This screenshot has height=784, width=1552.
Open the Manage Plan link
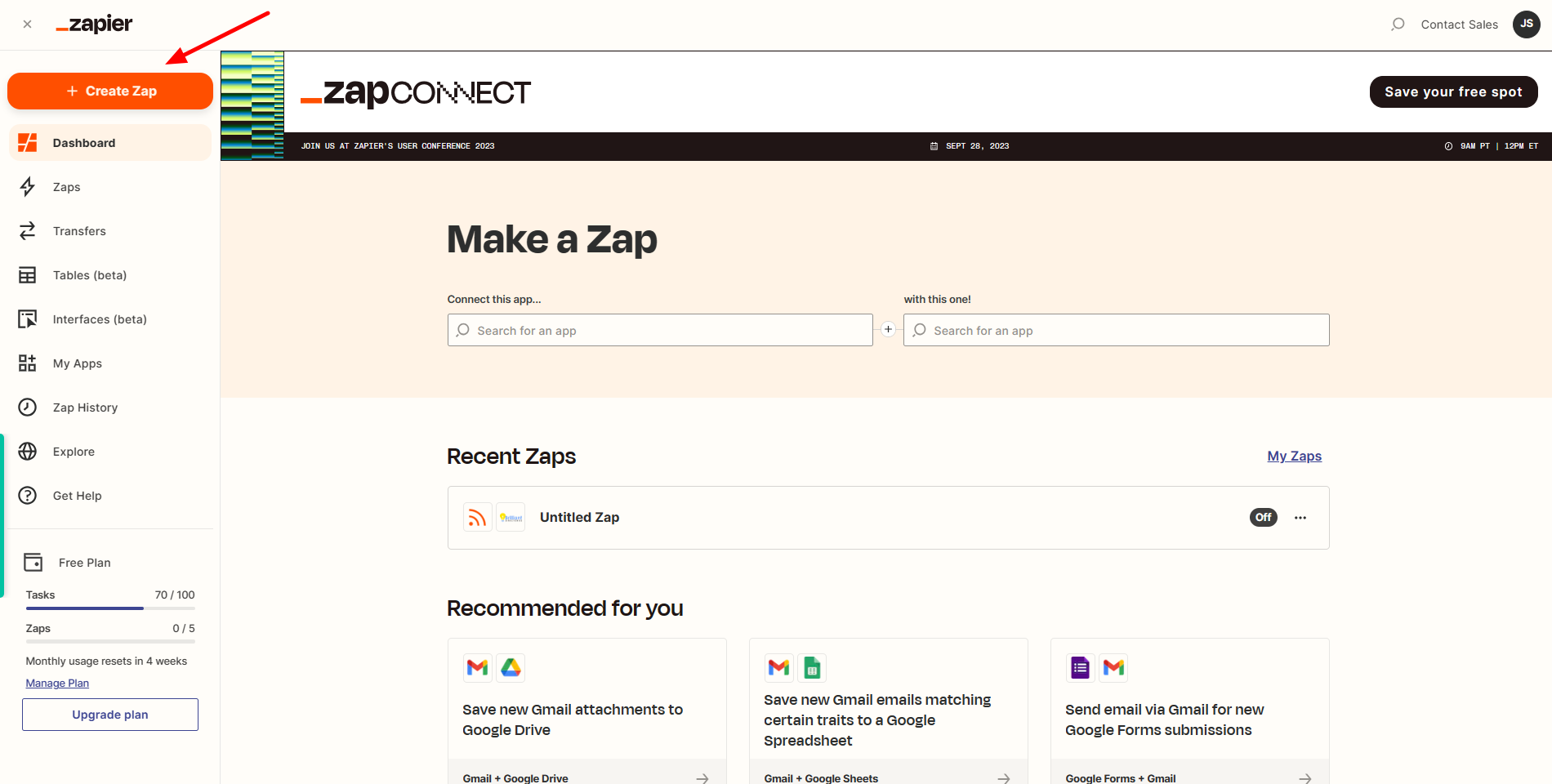[x=57, y=684]
